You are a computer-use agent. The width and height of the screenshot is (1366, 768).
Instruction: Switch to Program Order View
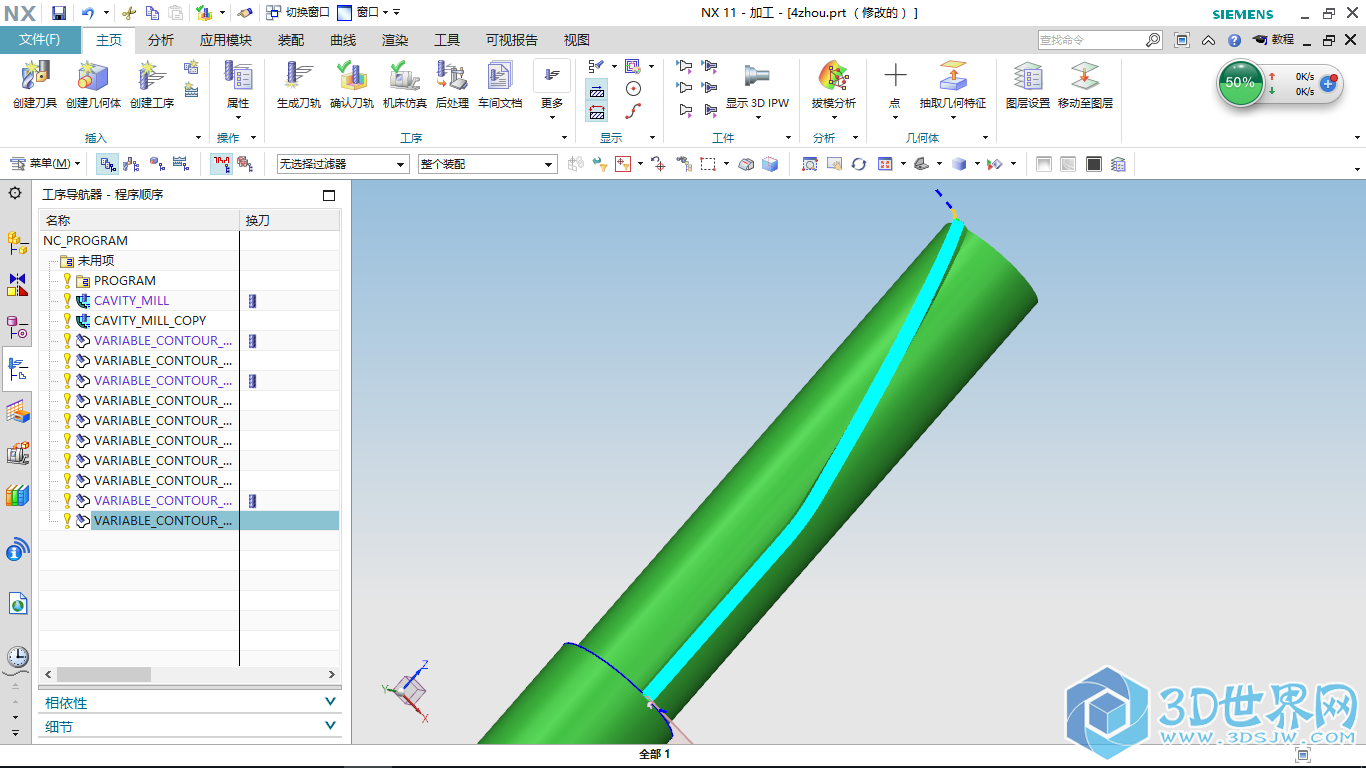point(108,164)
